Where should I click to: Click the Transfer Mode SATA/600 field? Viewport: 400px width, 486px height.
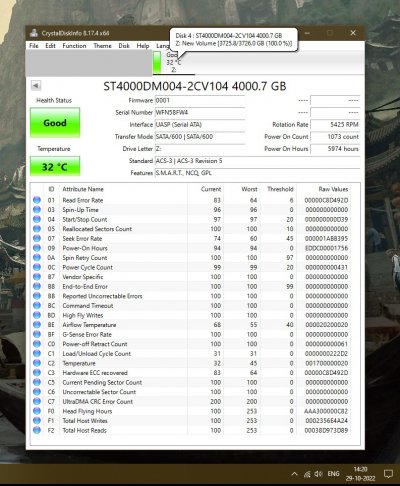[x=200, y=137]
